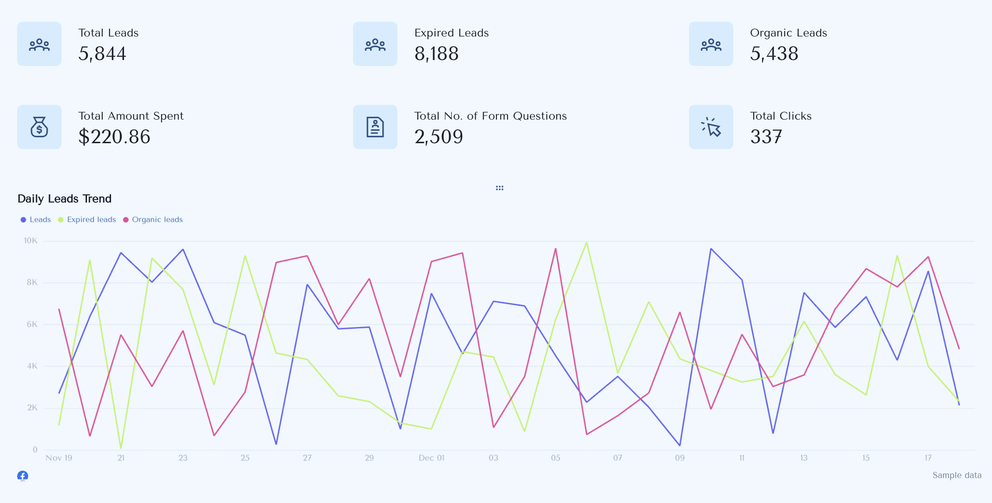Click the Total Leads people icon
992x503 pixels.
(39, 44)
